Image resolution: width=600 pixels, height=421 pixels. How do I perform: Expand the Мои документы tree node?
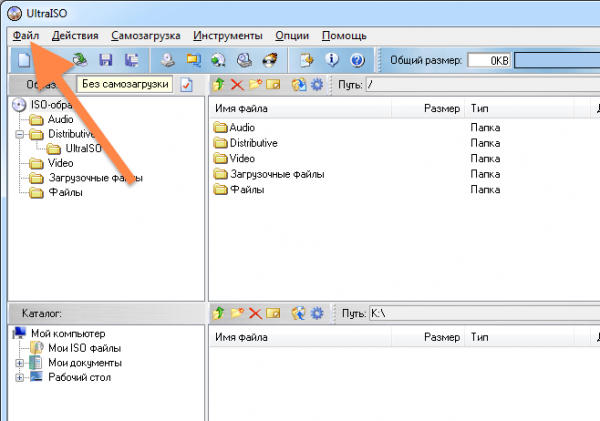[x=20, y=362]
